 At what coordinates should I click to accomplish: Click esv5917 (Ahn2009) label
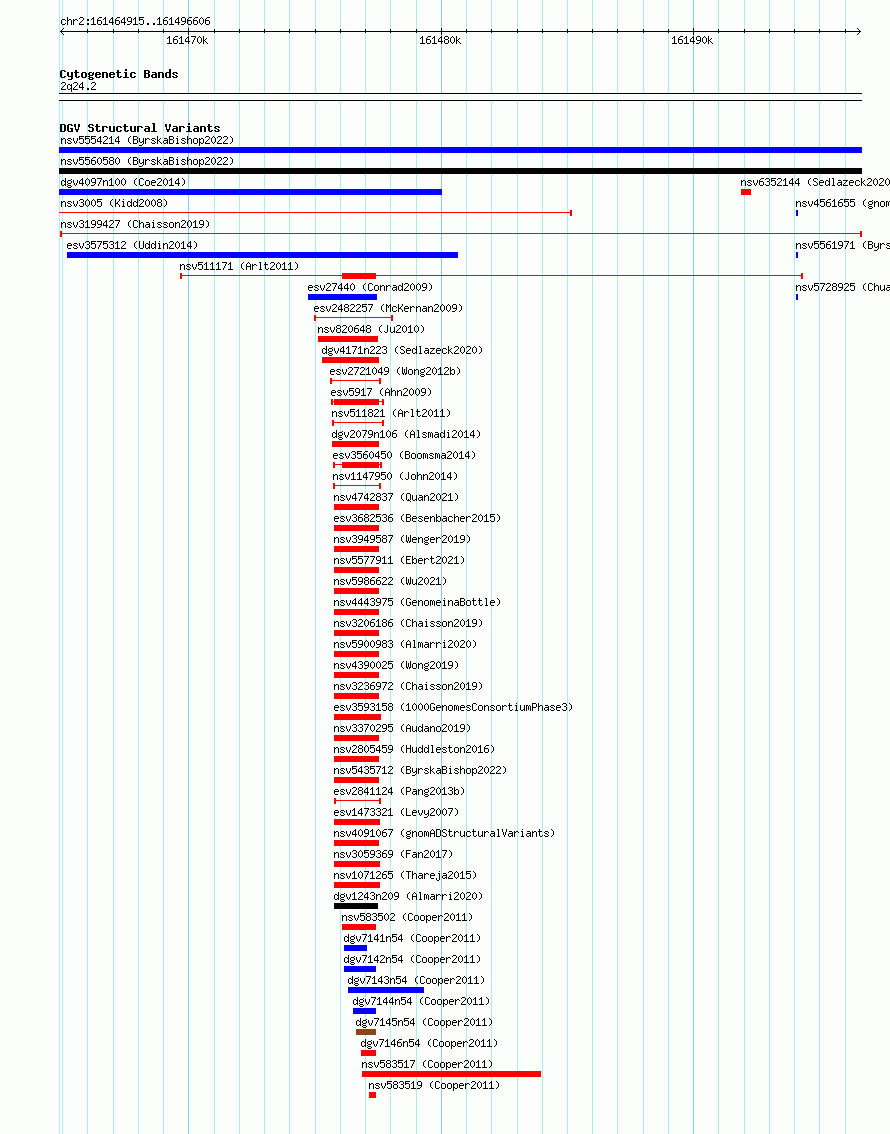pos(381,392)
